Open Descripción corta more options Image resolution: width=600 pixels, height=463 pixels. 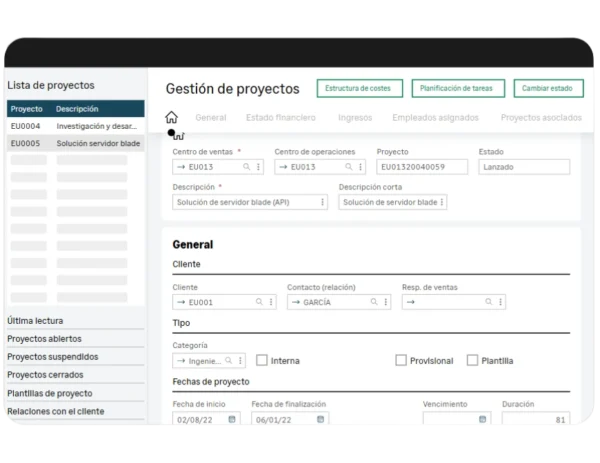click(x=442, y=202)
